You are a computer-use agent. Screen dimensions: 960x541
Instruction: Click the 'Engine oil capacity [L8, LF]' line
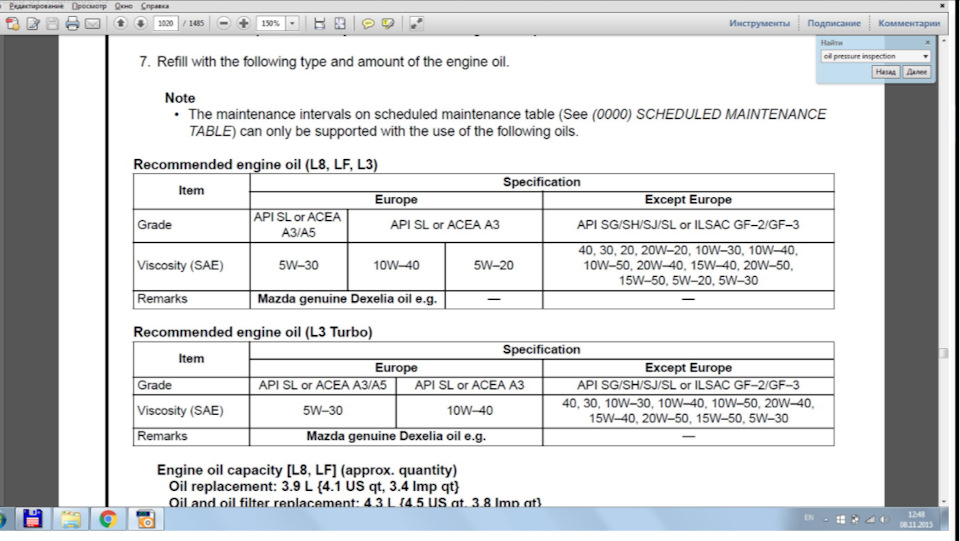tap(307, 470)
